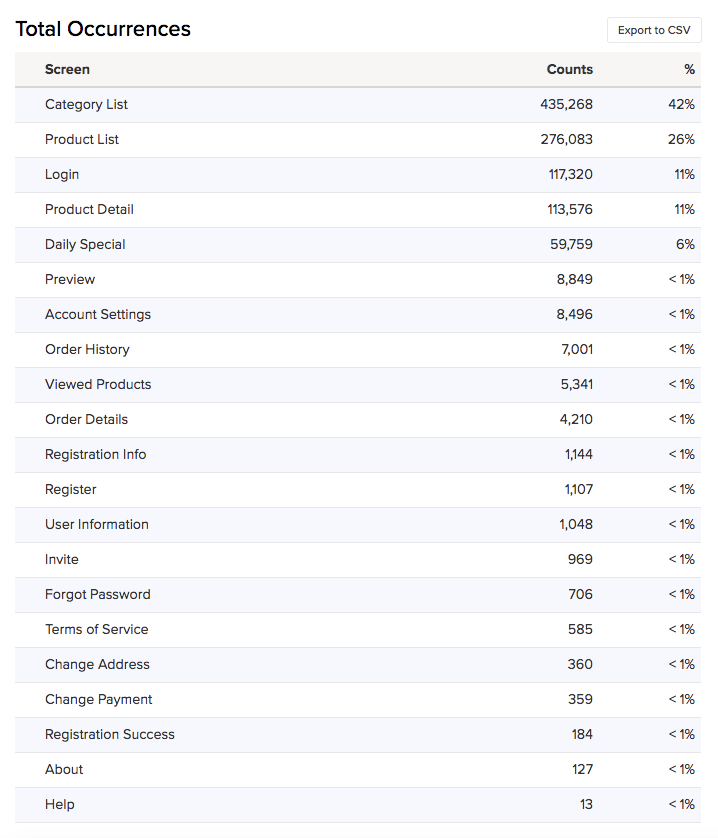Open the Account Settings entry
Image resolution: width=718 pixels, height=838 pixels.
pyautogui.click(x=98, y=314)
